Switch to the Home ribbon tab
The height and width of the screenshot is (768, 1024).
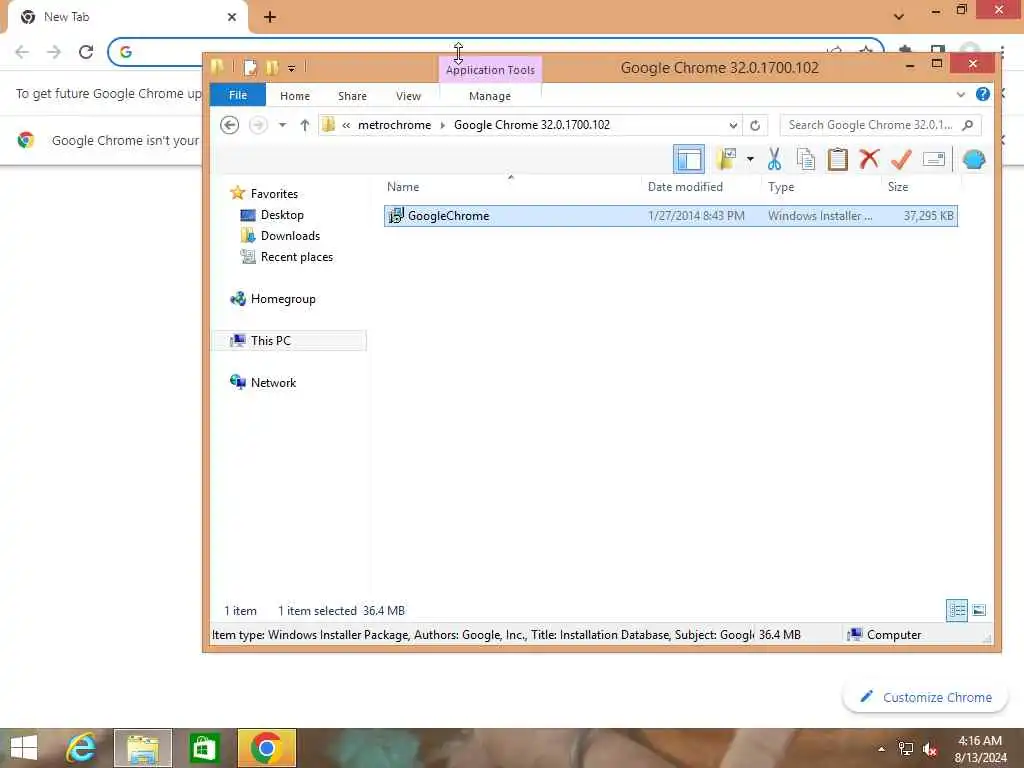295,96
